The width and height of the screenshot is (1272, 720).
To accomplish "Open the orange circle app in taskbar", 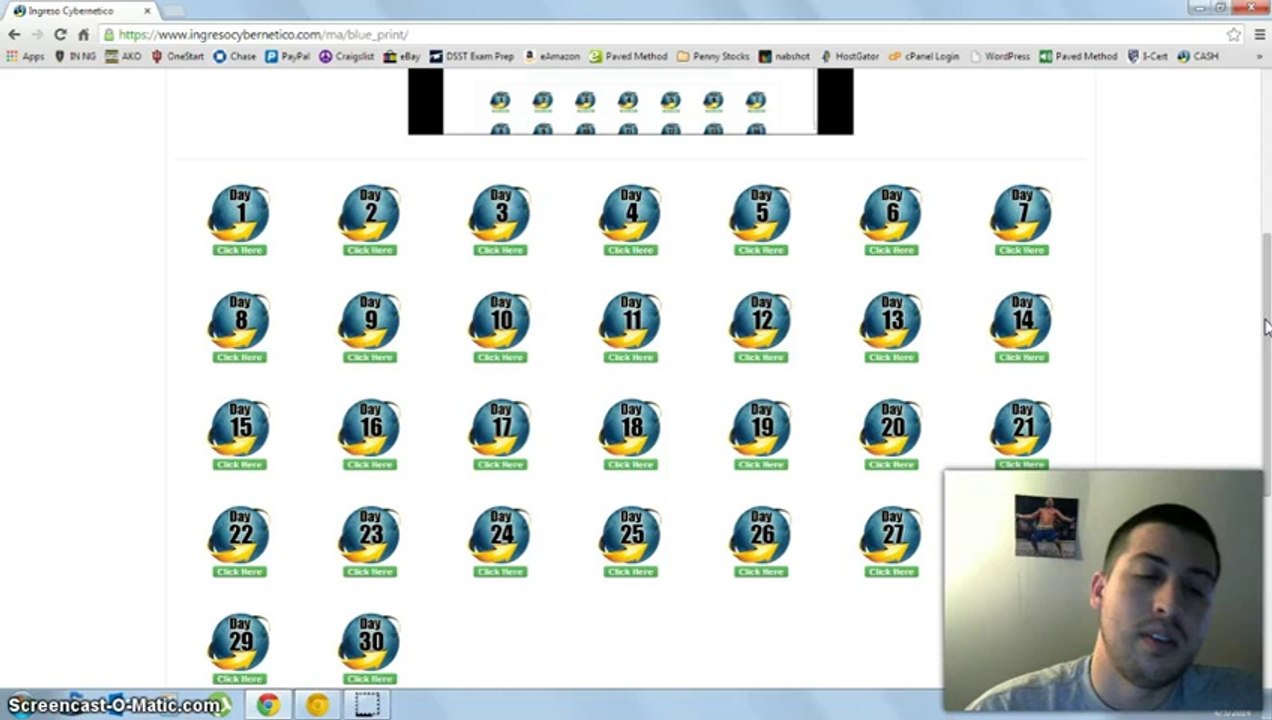I will tap(317, 705).
